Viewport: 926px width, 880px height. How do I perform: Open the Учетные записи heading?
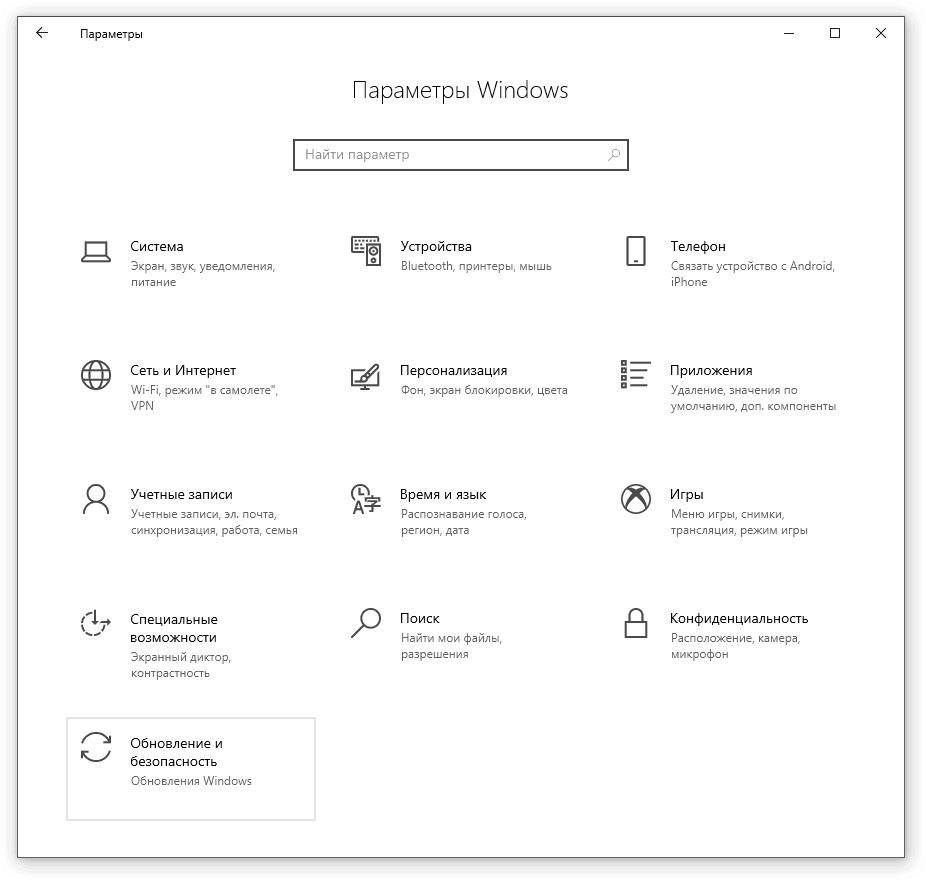point(181,494)
